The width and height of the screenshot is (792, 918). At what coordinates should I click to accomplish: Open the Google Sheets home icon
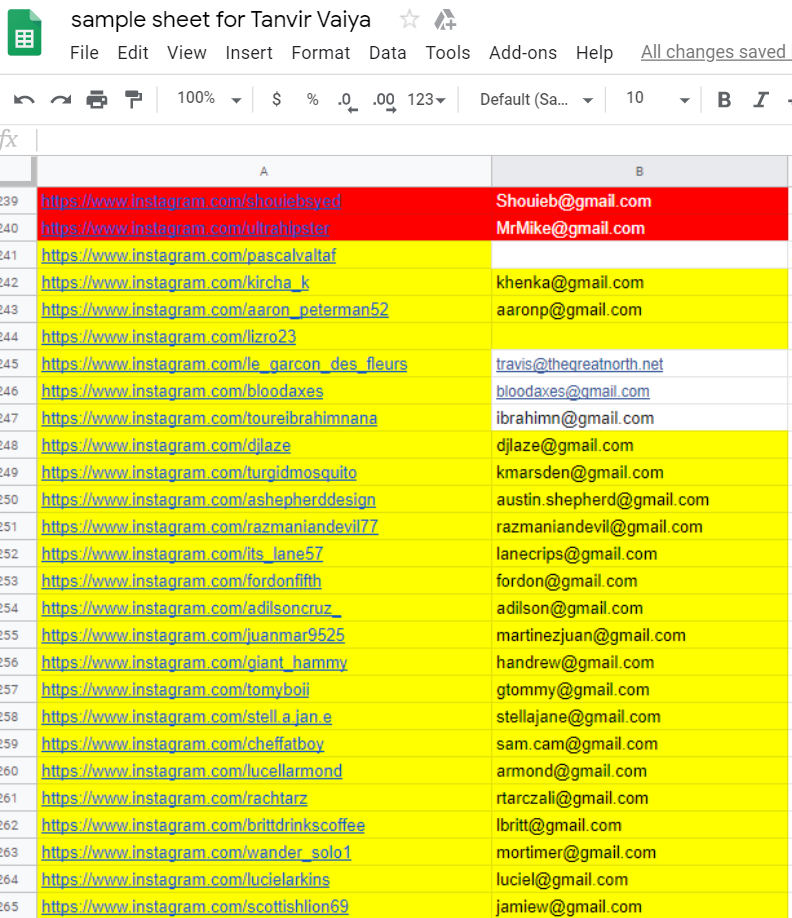(x=25, y=33)
